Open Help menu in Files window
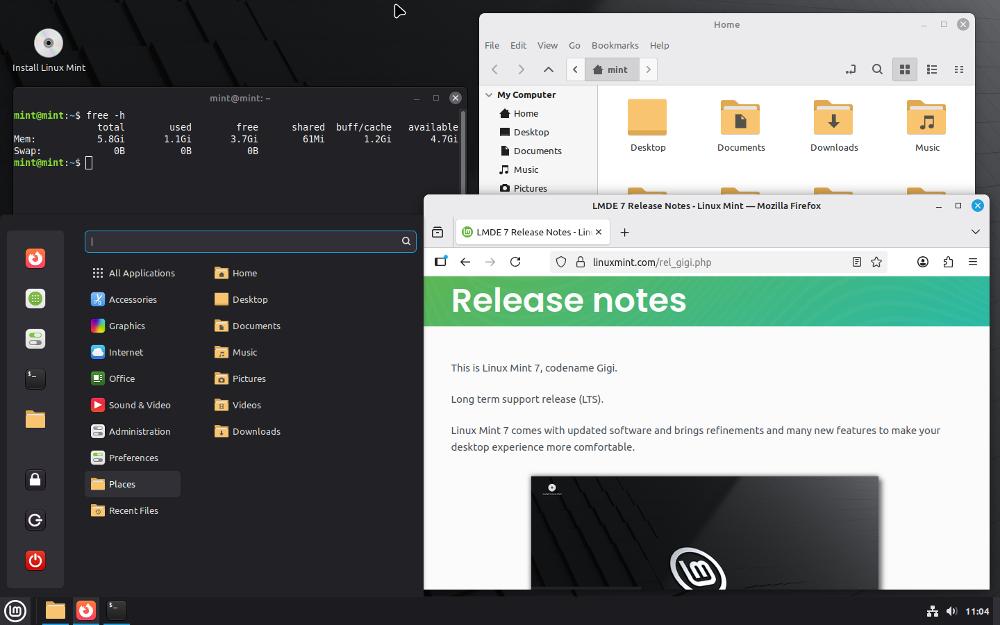The image size is (1000, 625). (x=659, y=46)
